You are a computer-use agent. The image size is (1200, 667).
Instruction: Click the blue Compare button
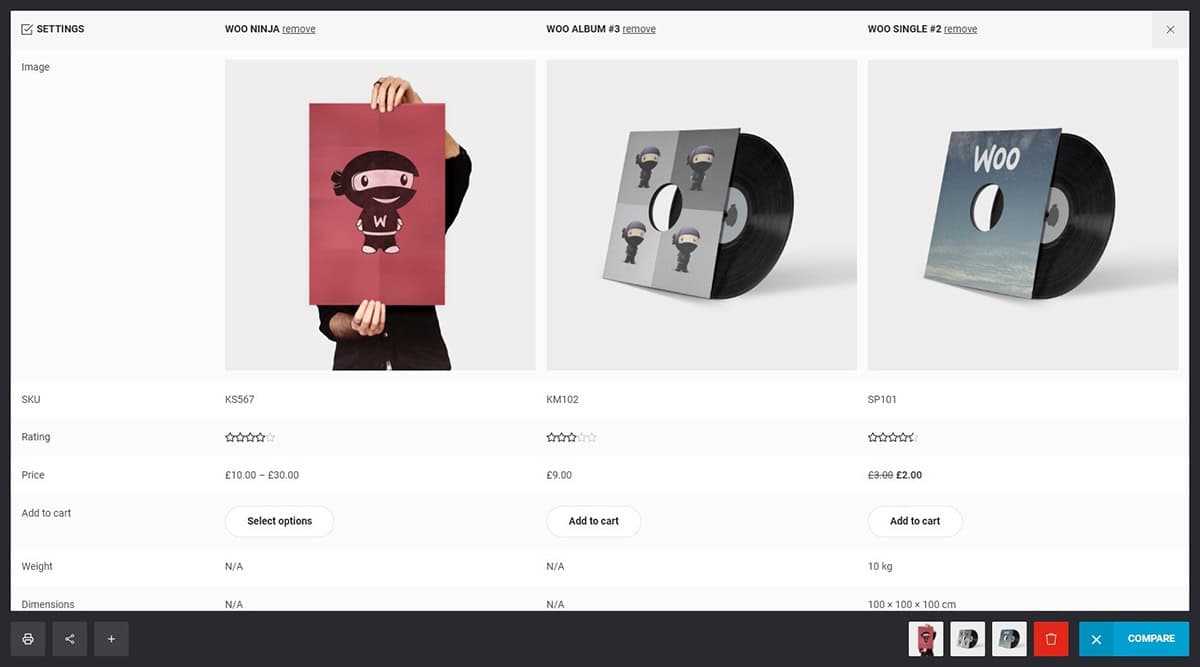tap(1134, 639)
